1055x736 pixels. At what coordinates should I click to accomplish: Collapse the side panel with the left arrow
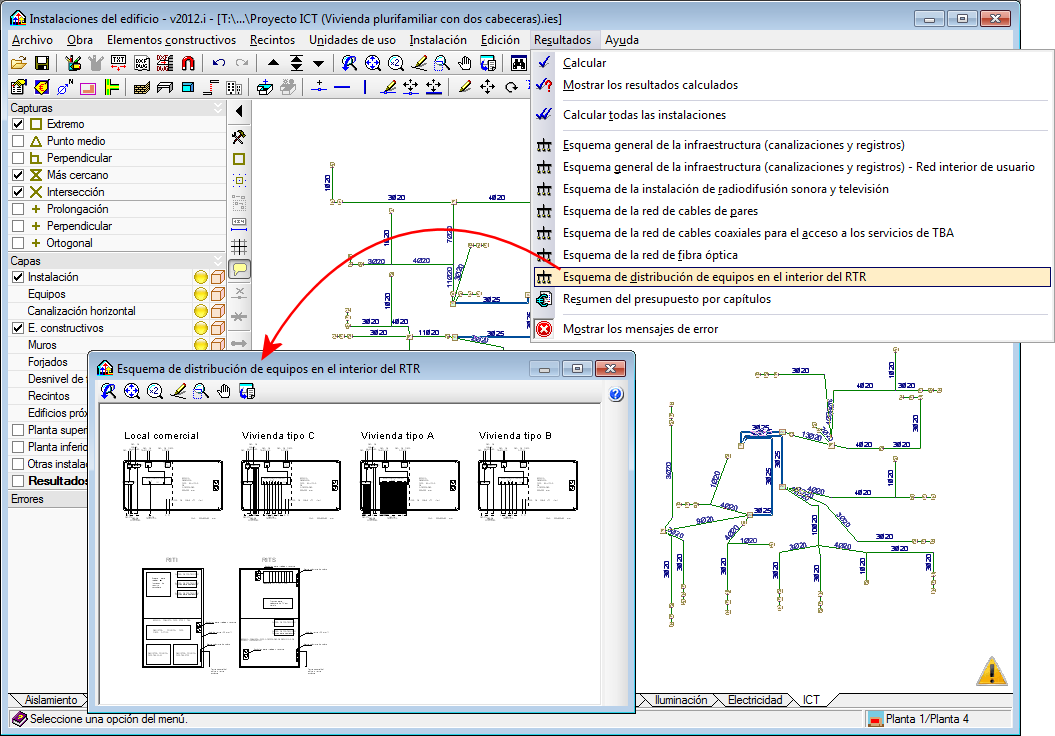coord(239,110)
